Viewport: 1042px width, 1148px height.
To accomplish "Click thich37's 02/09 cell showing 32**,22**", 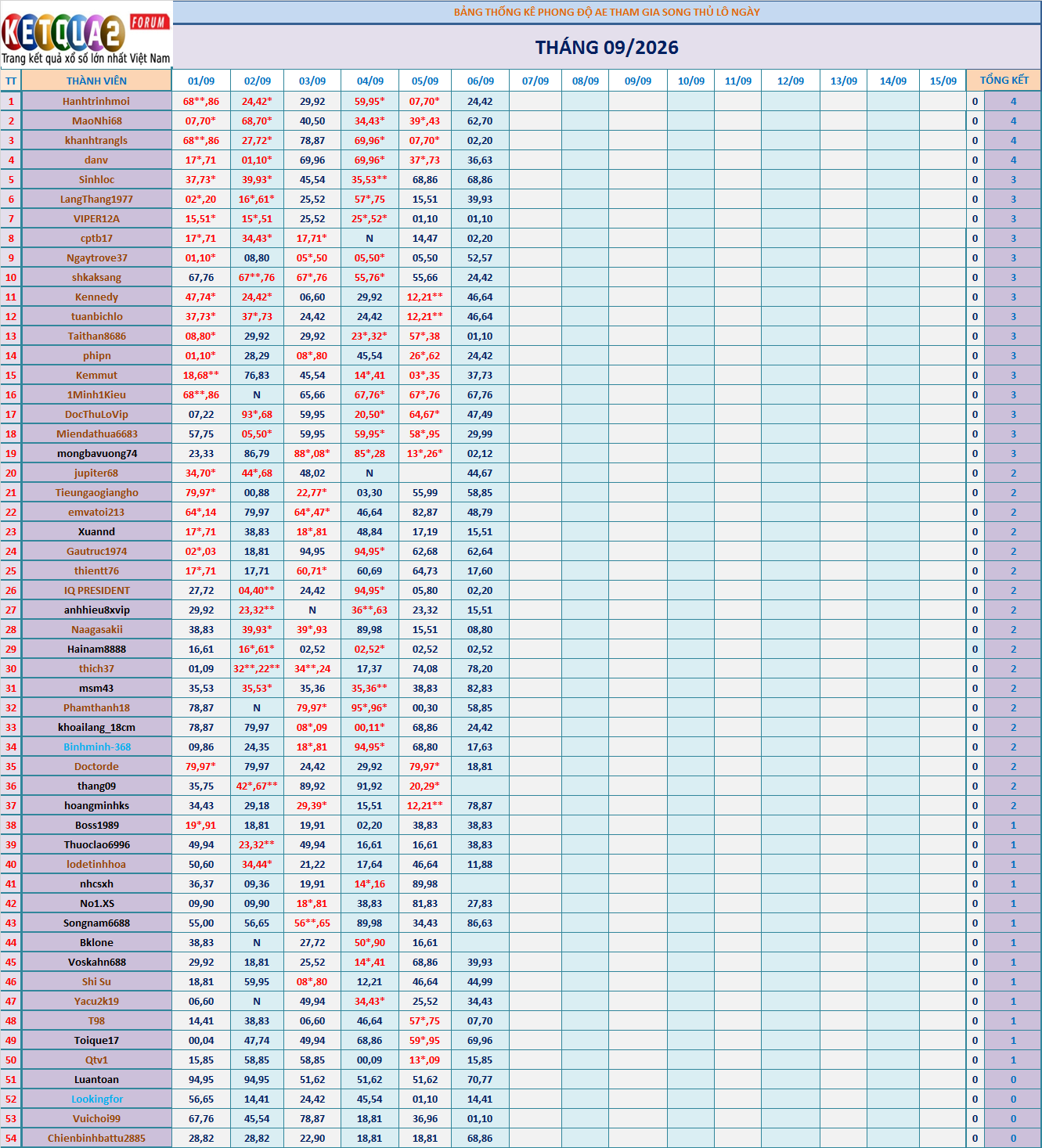I will tap(257, 668).
